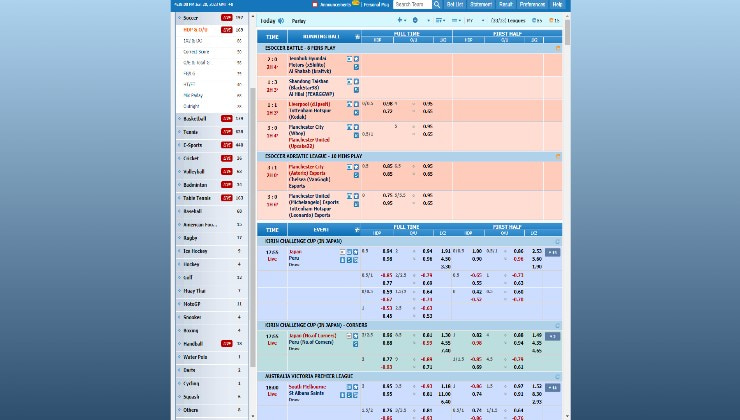The height and width of the screenshot is (420, 740).
Task: Add Manchester United (Michelangelo) match to favorites
Action: [356, 196]
